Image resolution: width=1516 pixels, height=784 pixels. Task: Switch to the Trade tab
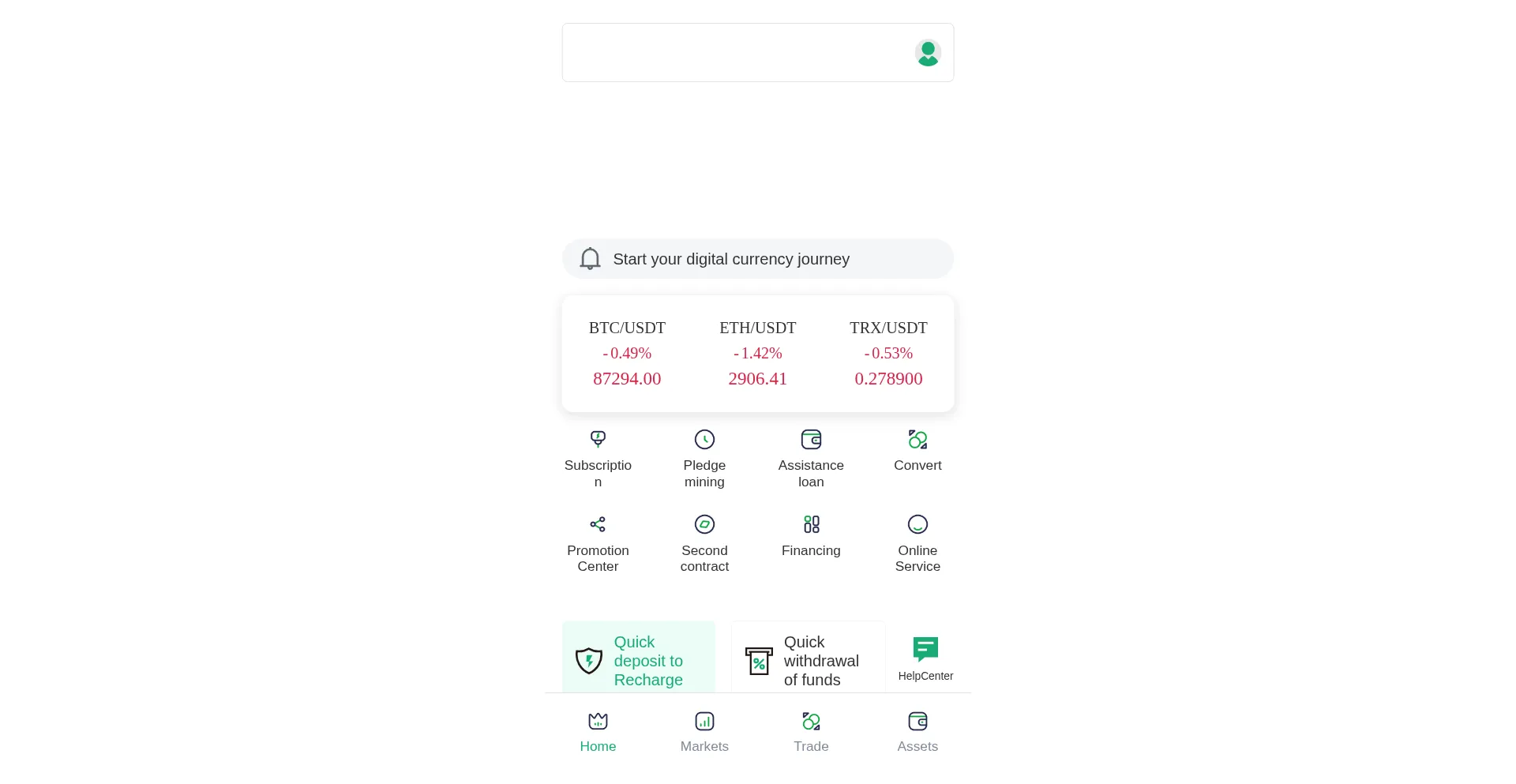811,732
